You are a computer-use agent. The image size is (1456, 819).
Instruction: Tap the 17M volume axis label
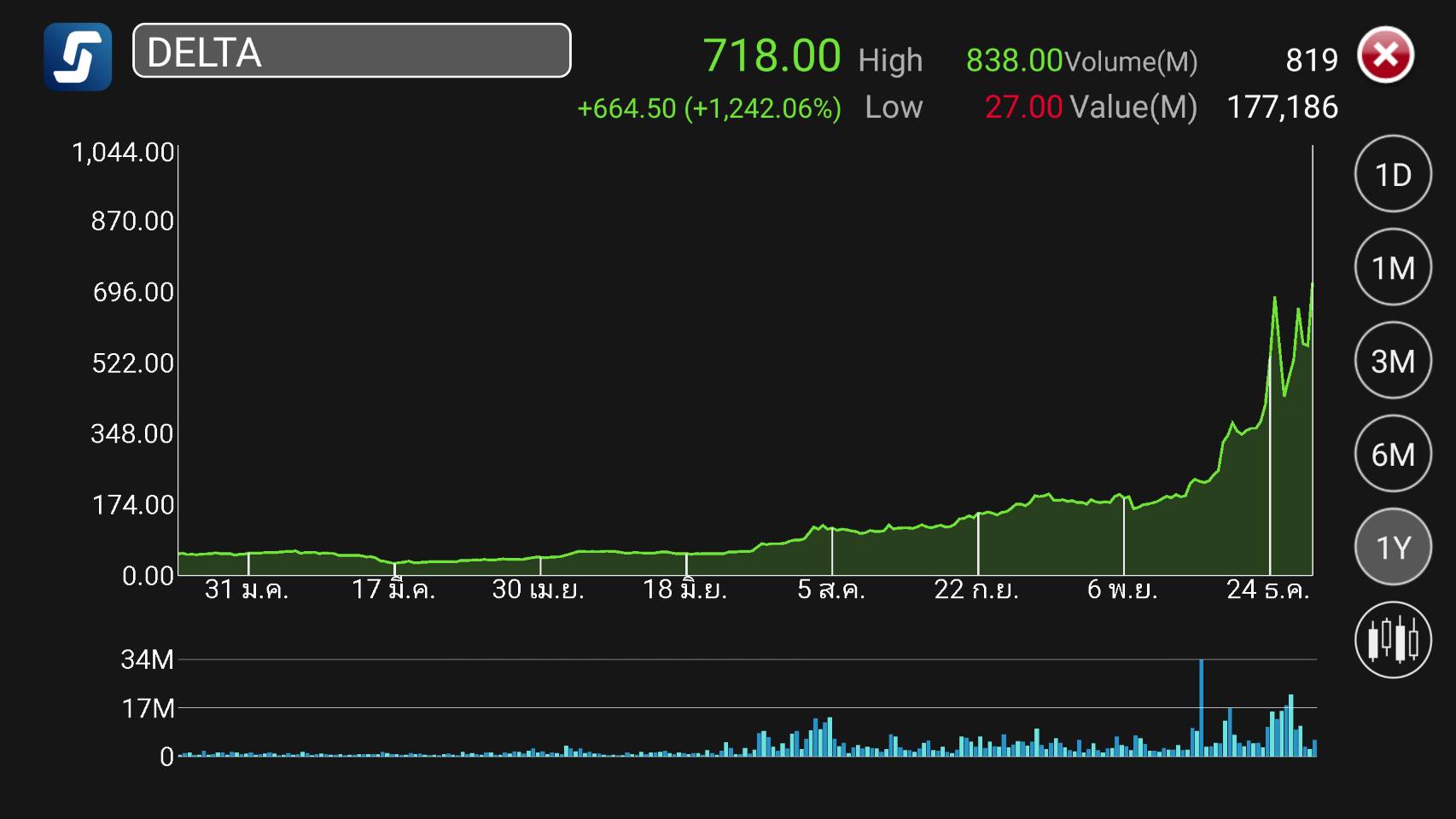point(149,708)
